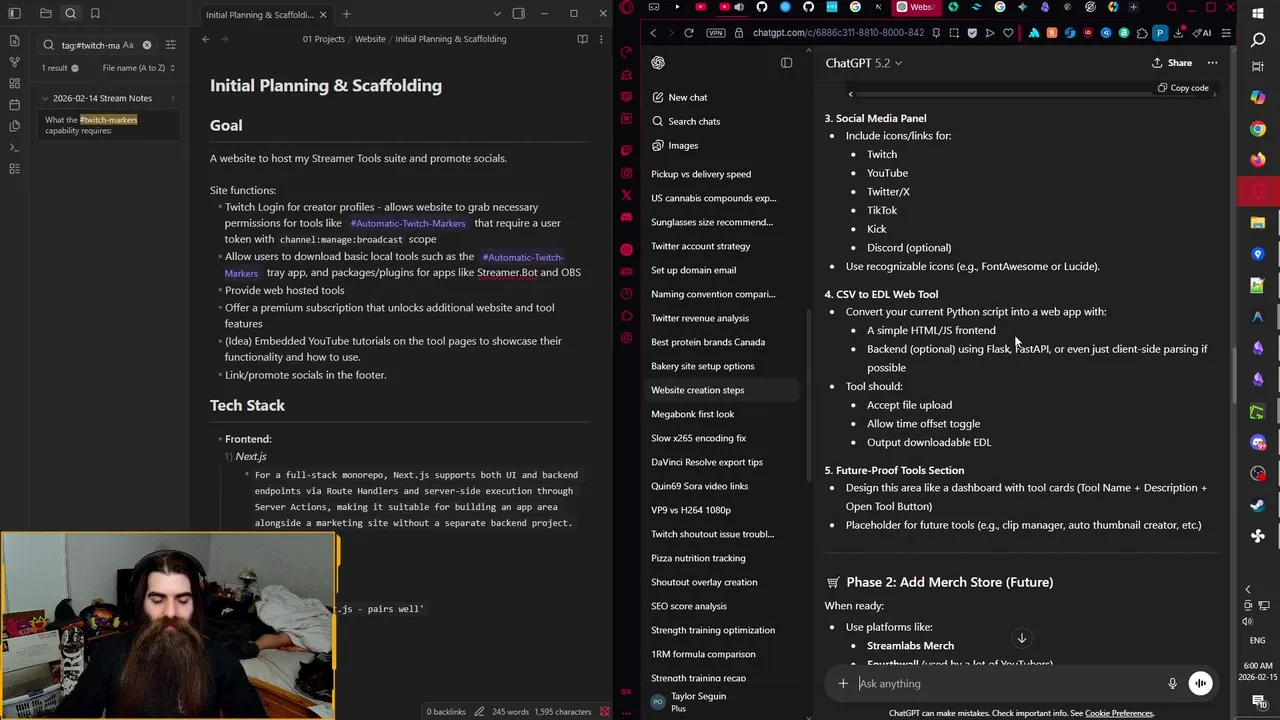Open the Obsidian tab list dropdown
The width and height of the screenshot is (1280, 720).
pyautogui.click(x=497, y=14)
